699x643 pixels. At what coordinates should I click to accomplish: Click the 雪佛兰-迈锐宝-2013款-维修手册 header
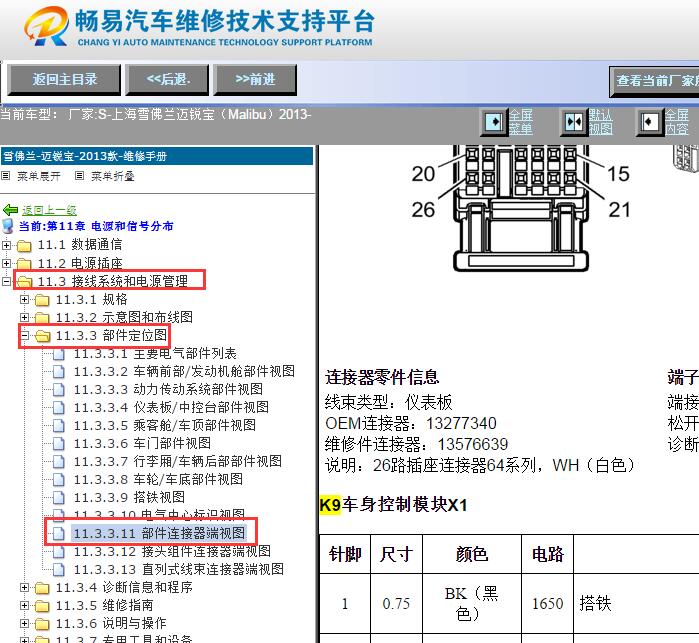coord(157,157)
